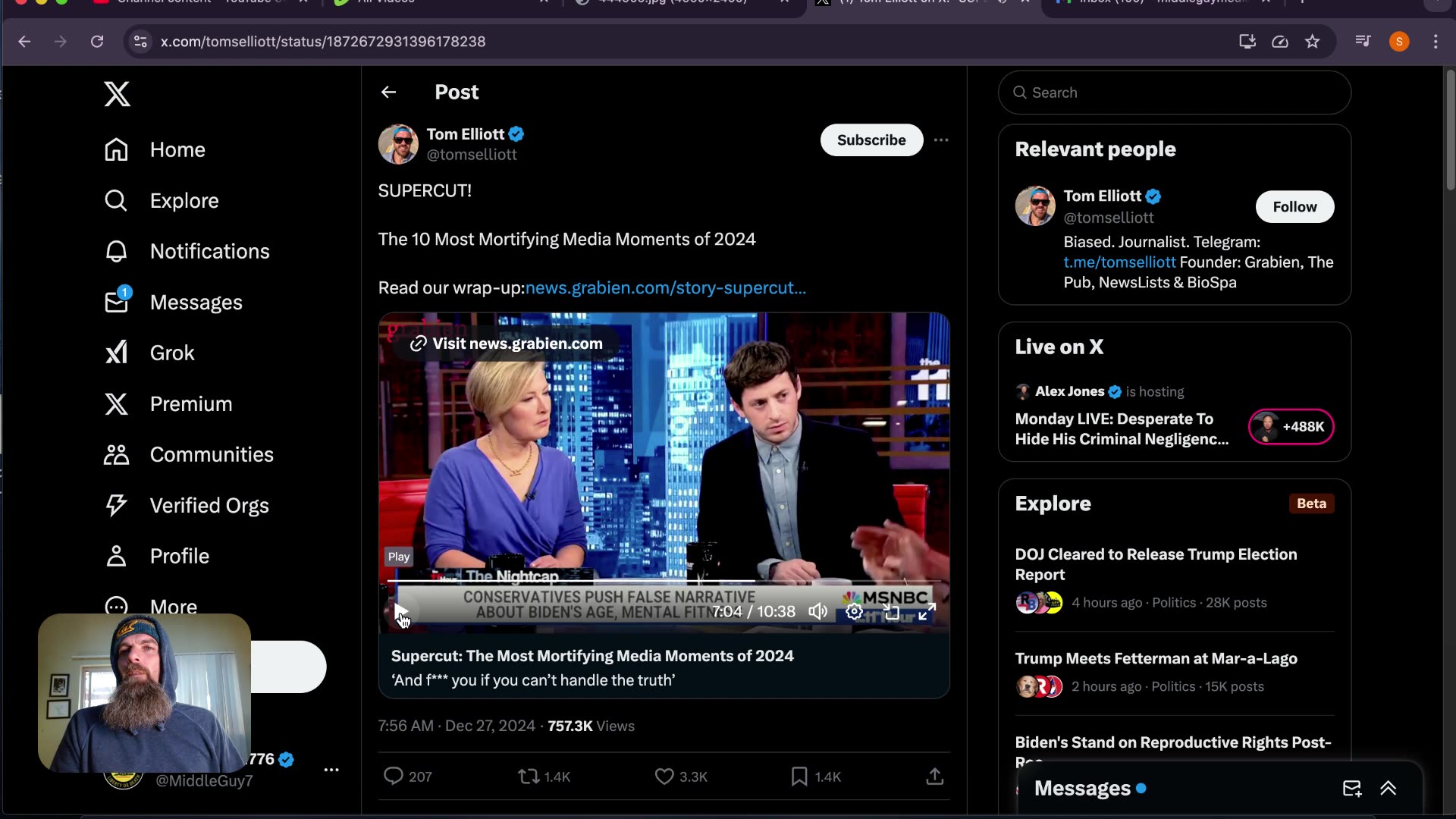This screenshot has height=819, width=1456.
Task: Expand the Messages drawer with chevrons
Action: (1388, 788)
